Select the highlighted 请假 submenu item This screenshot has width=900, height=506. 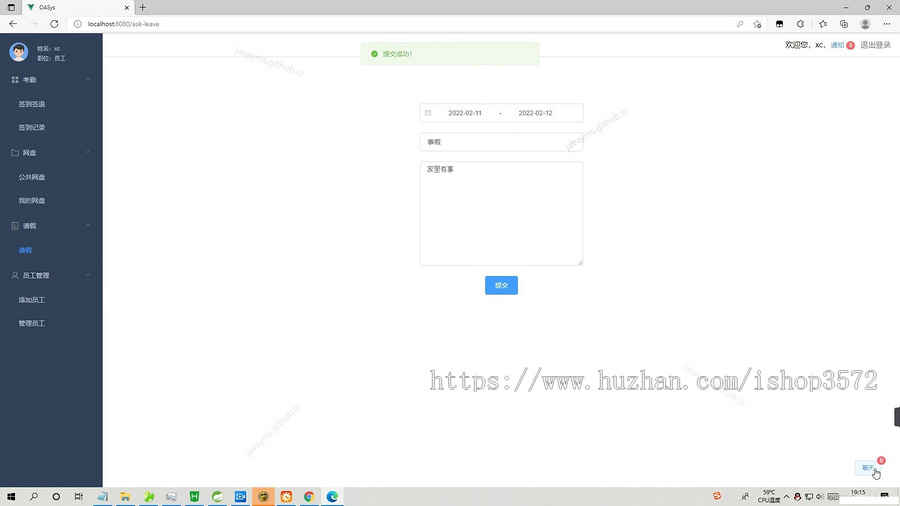[x=25, y=250]
